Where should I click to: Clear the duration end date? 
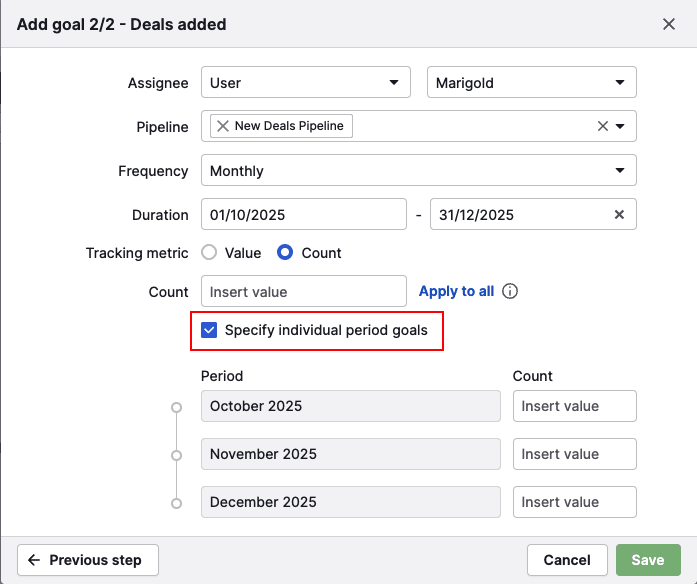[619, 214]
